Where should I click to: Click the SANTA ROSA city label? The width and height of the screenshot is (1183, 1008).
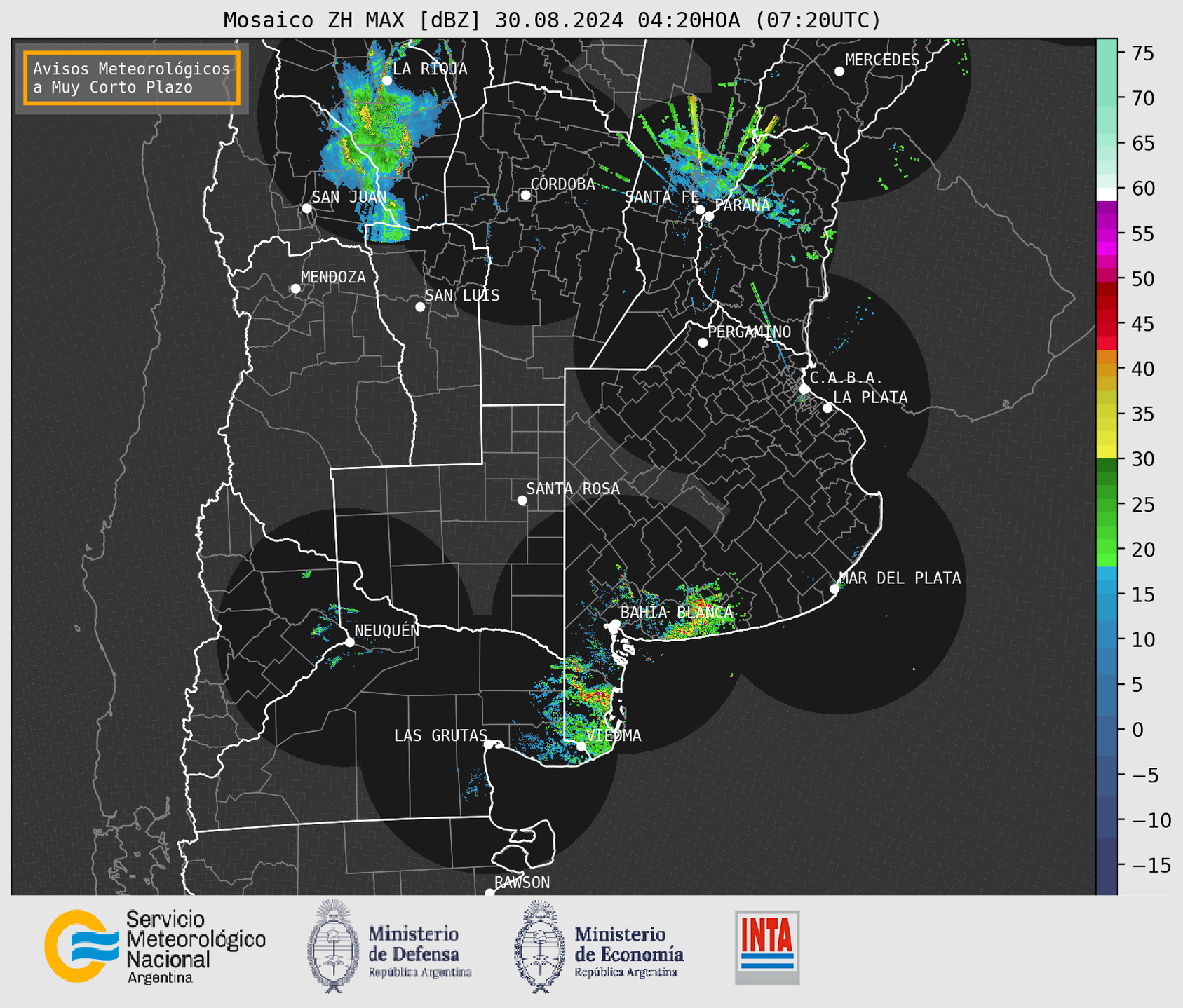pyautogui.click(x=573, y=489)
